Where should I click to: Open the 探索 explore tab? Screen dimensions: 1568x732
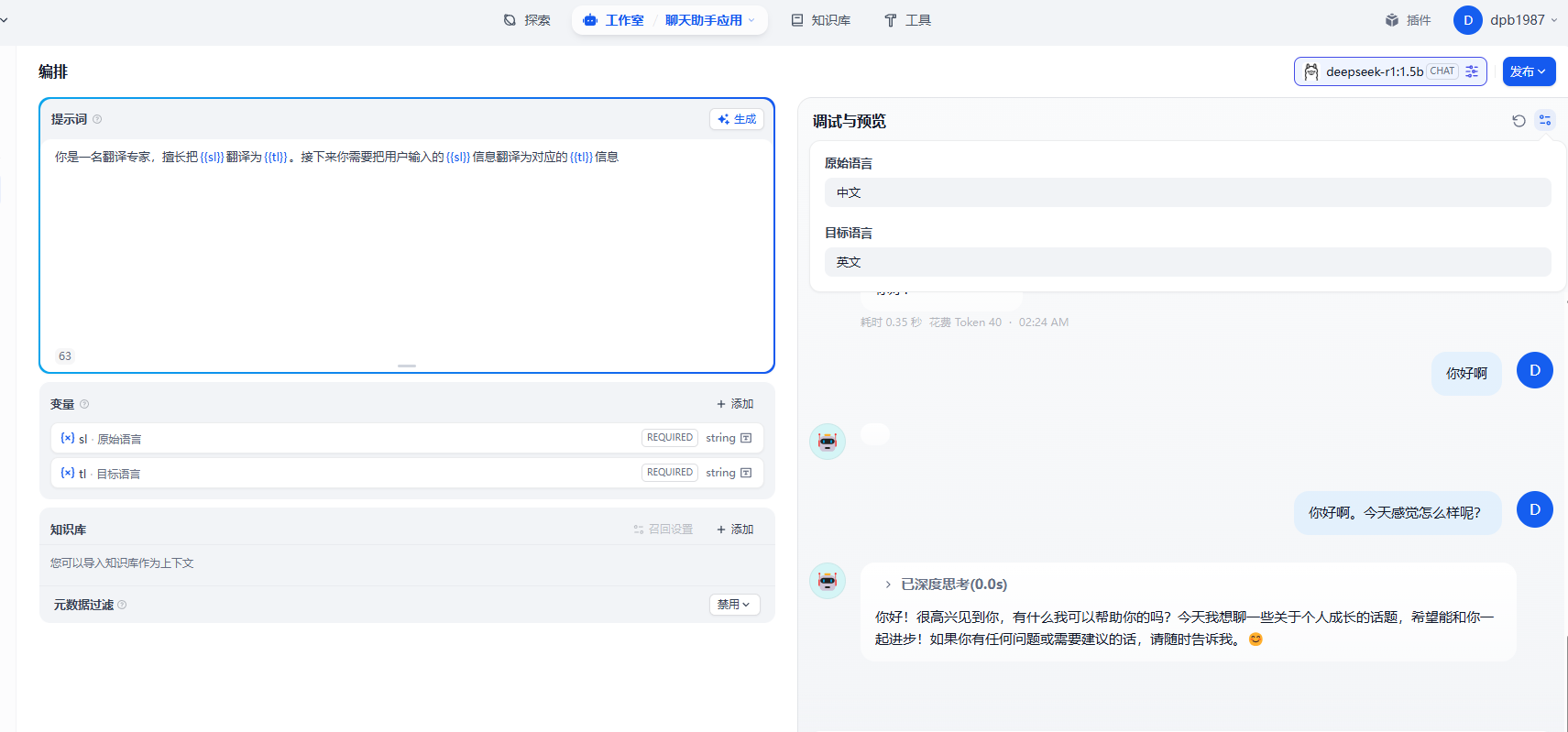click(x=527, y=20)
